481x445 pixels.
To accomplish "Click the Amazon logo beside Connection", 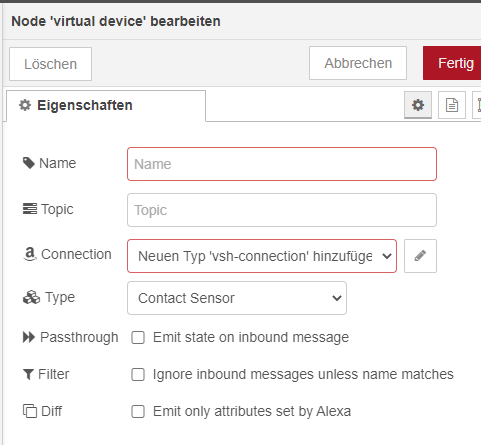I will (x=30, y=254).
